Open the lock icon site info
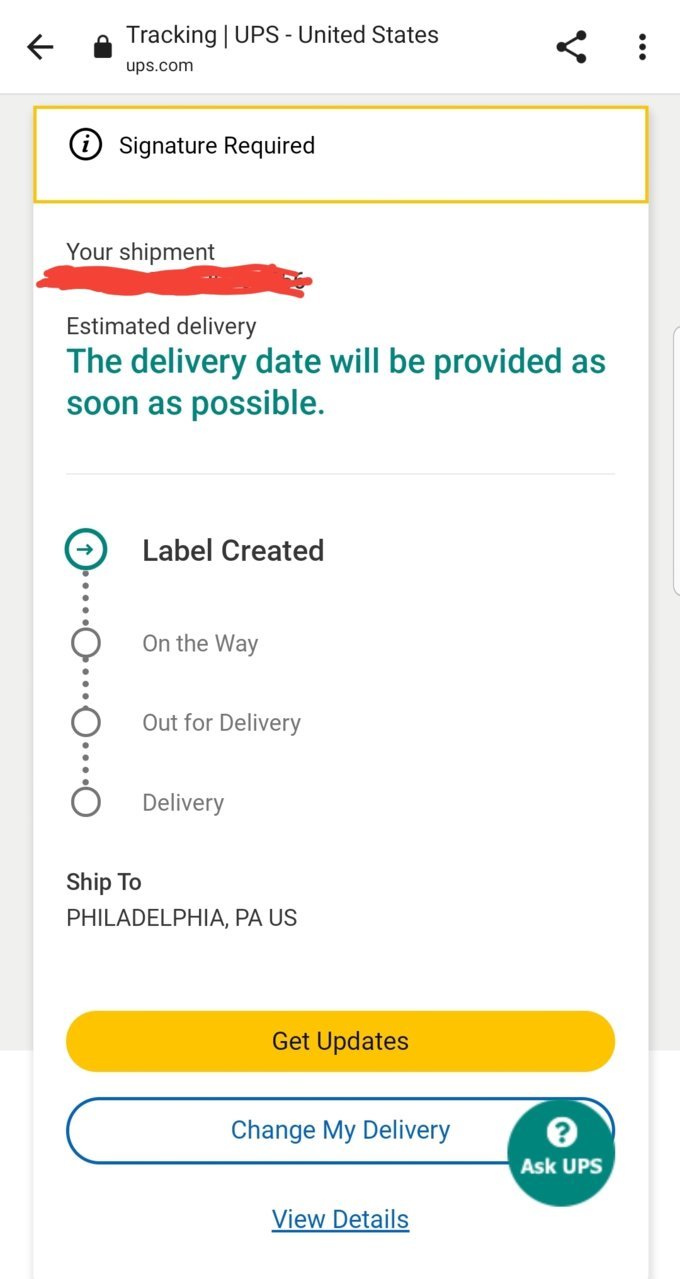This screenshot has height=1279, width=680. click(x=102, y=47)
